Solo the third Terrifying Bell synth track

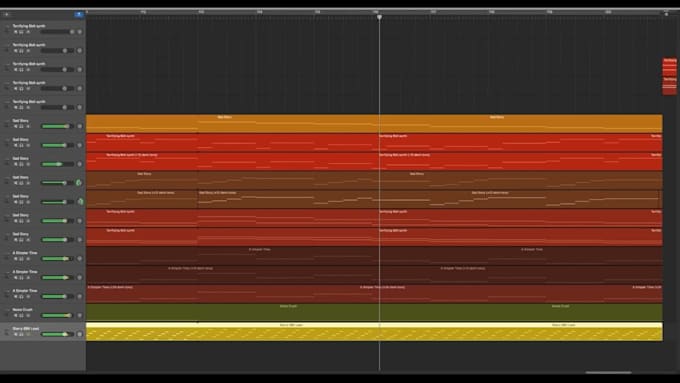tap(21, 70)
